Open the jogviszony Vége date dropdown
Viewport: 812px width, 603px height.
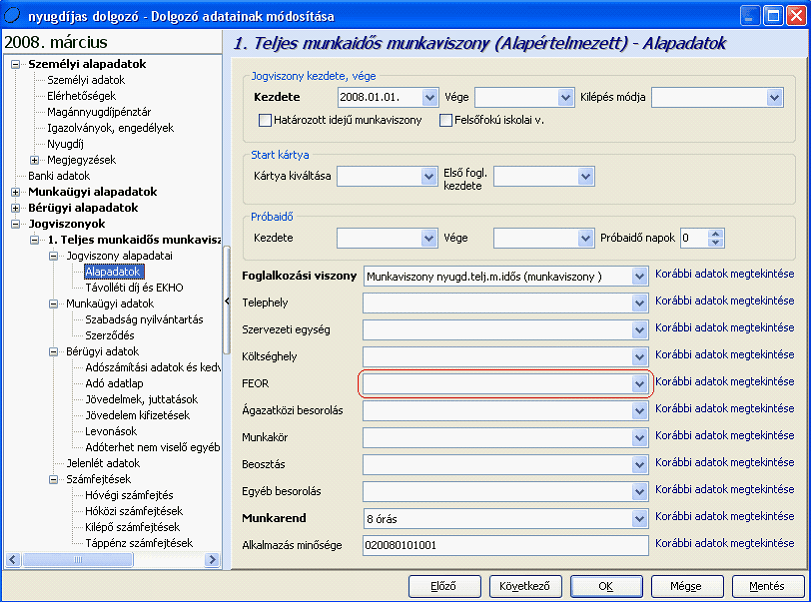(x=565, y=97)
